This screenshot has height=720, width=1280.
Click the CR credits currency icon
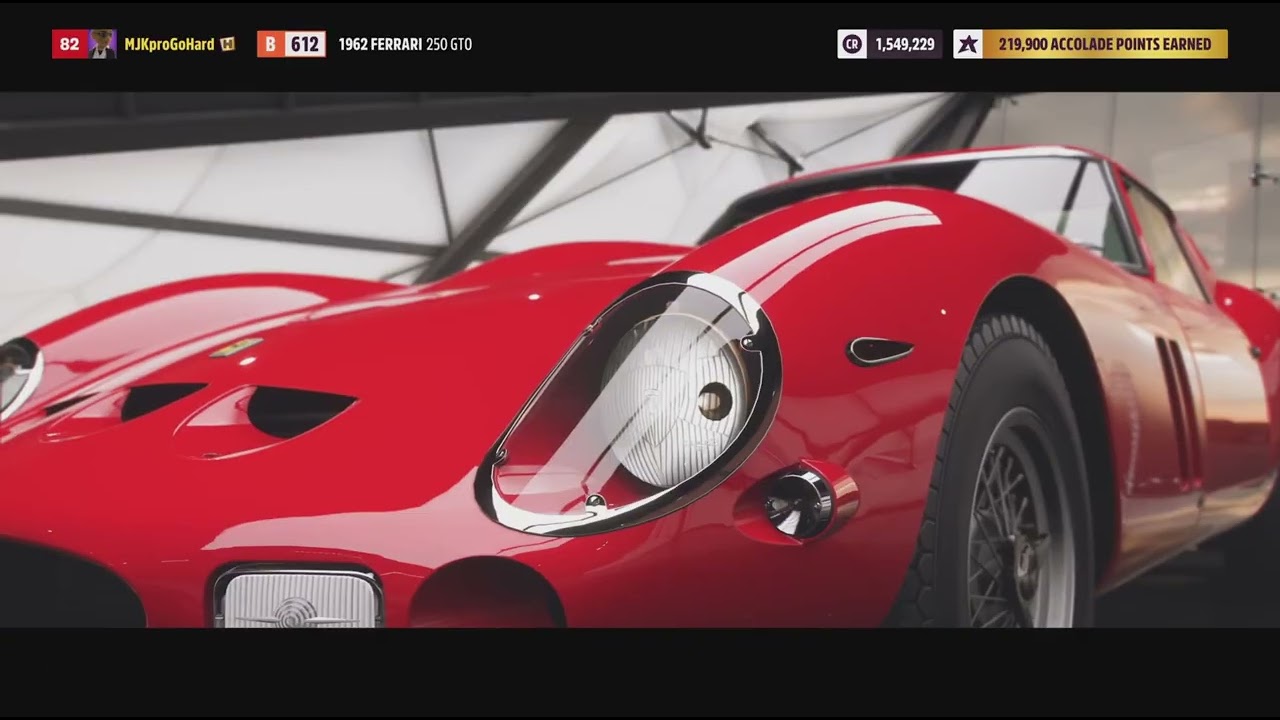852,44
